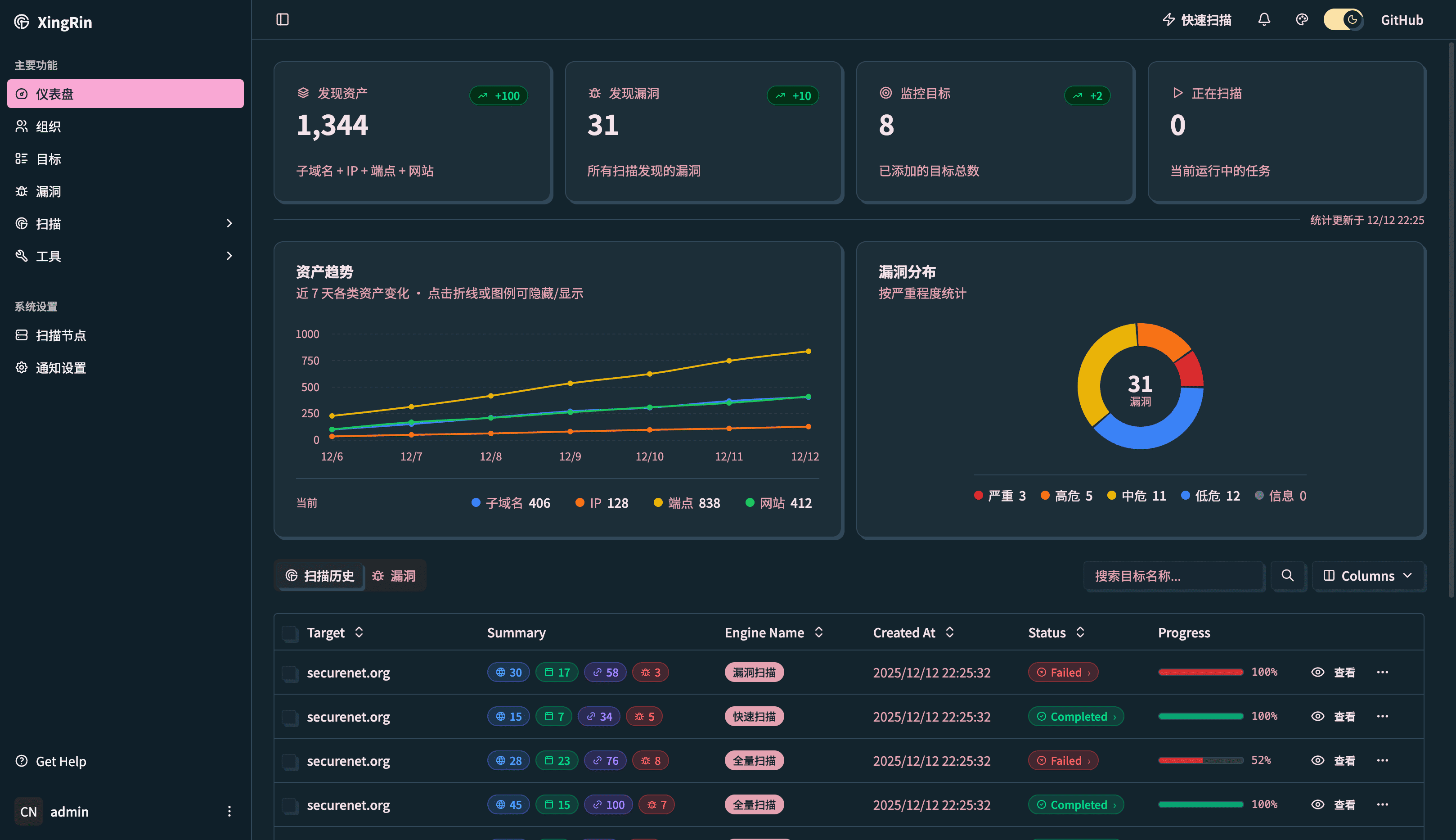Open 组织 in the sidebar
This screenshot has height=840, width=1456.
pos(49,126)
